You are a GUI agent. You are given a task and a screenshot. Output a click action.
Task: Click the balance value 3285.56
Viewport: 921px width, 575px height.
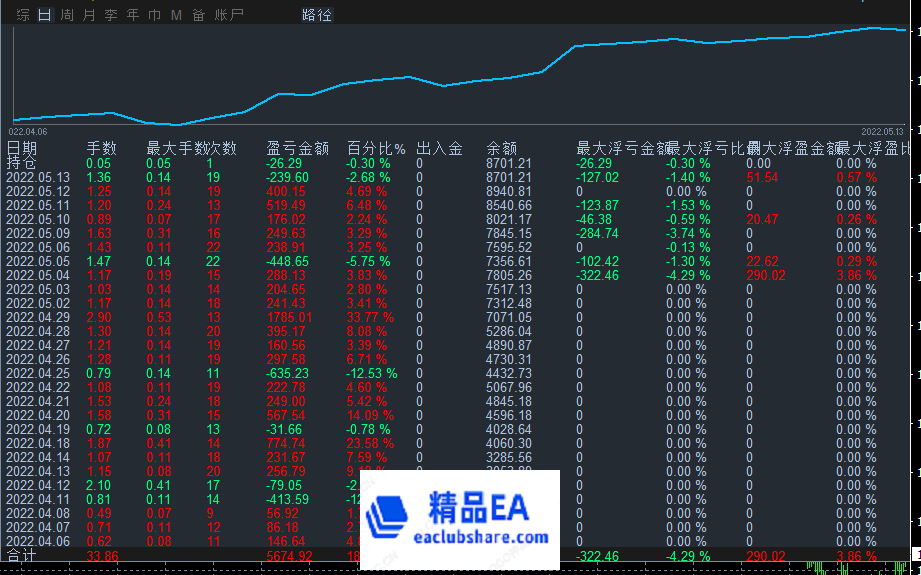(x=509, y=458)
